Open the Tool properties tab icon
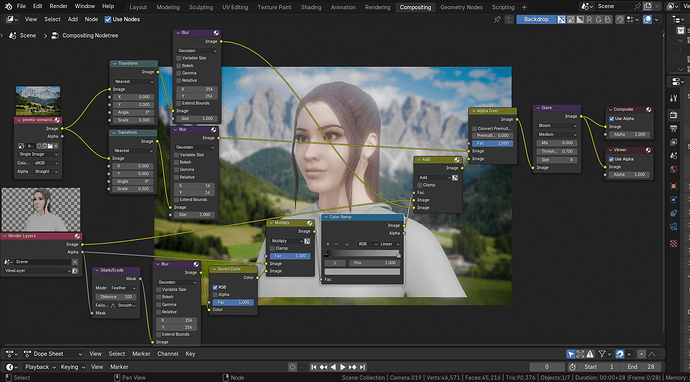The height and width of the screenshot is (382, 690). click(x=673, y=98)
